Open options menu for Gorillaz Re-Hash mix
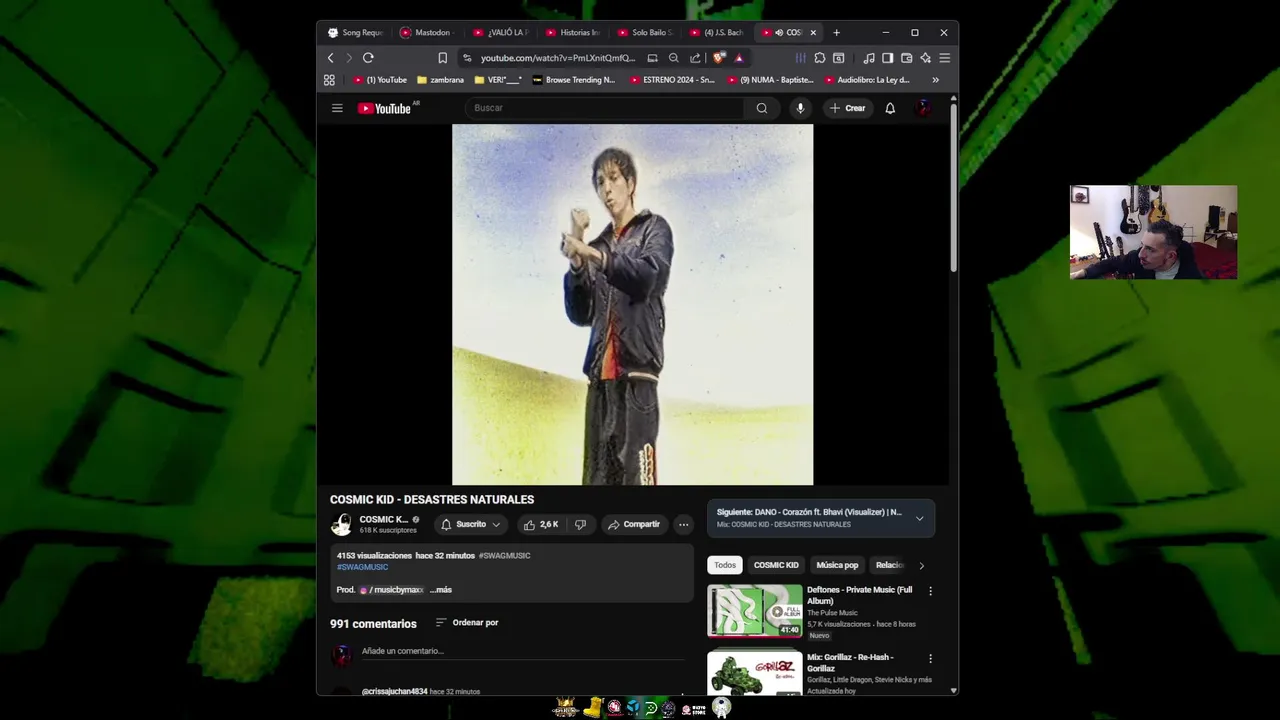Screen dimensions: 1280x720 click(x=930, y=659)
